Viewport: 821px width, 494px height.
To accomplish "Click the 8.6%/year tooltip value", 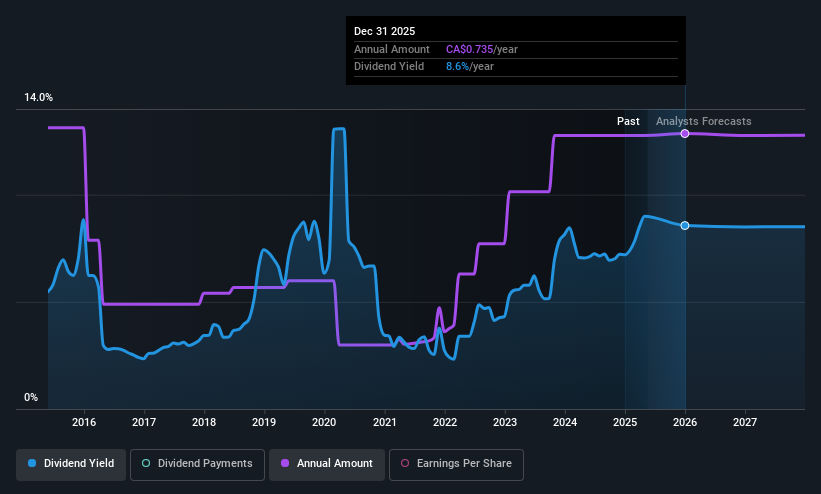I will click(x=470, y=67).
